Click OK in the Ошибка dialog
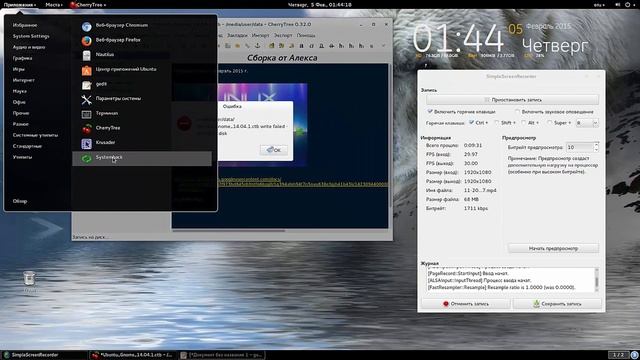 click(x=274, y=150)
